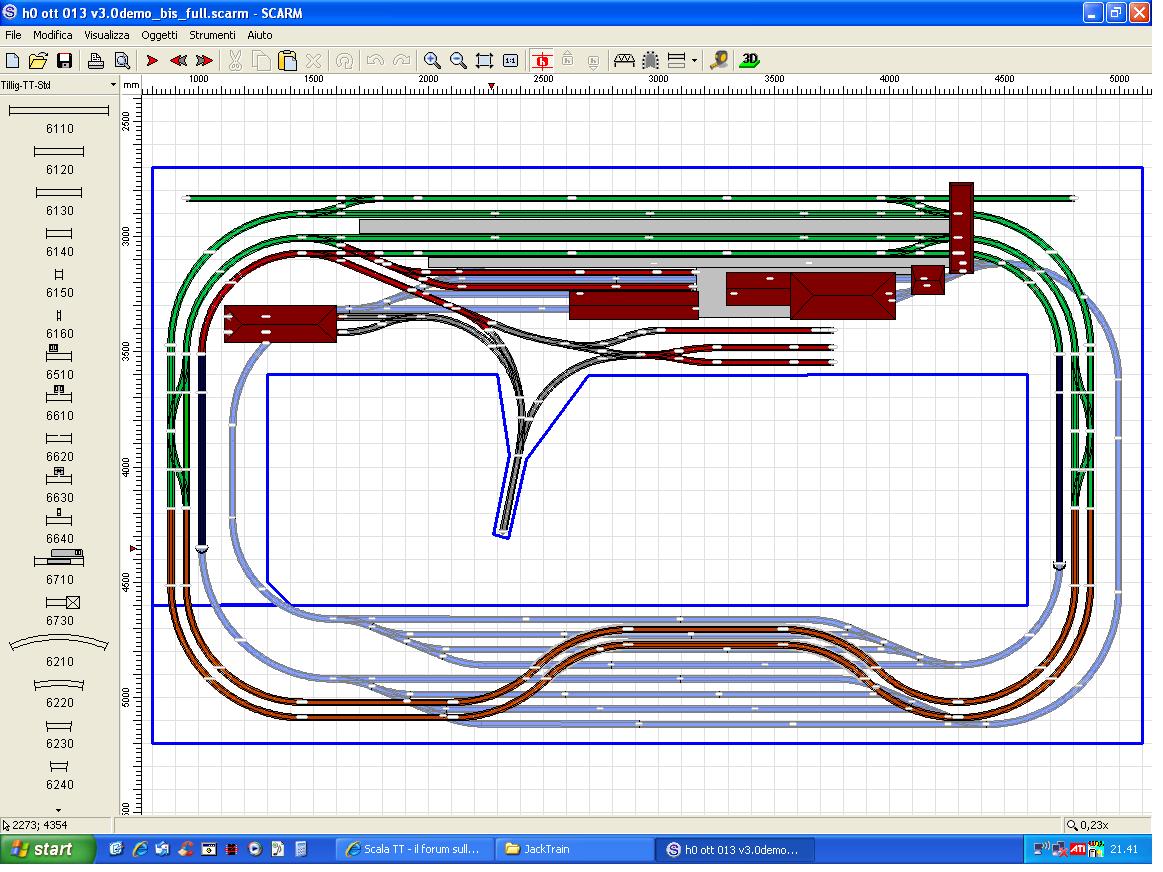
Task: Switch to Scala TT forum browser window
Action: (414, 849)
